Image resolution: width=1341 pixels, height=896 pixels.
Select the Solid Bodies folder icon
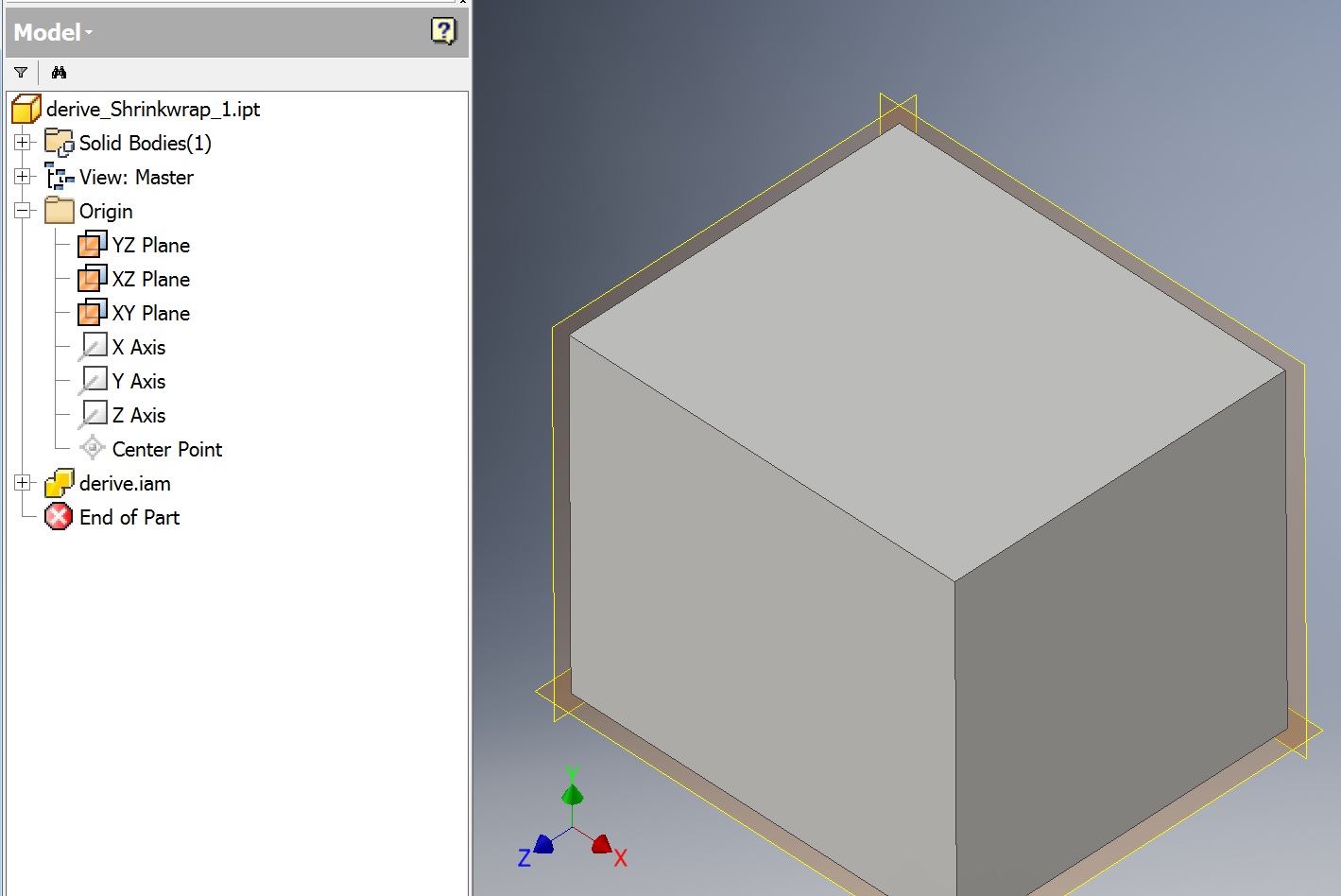[x=59, y=142]
